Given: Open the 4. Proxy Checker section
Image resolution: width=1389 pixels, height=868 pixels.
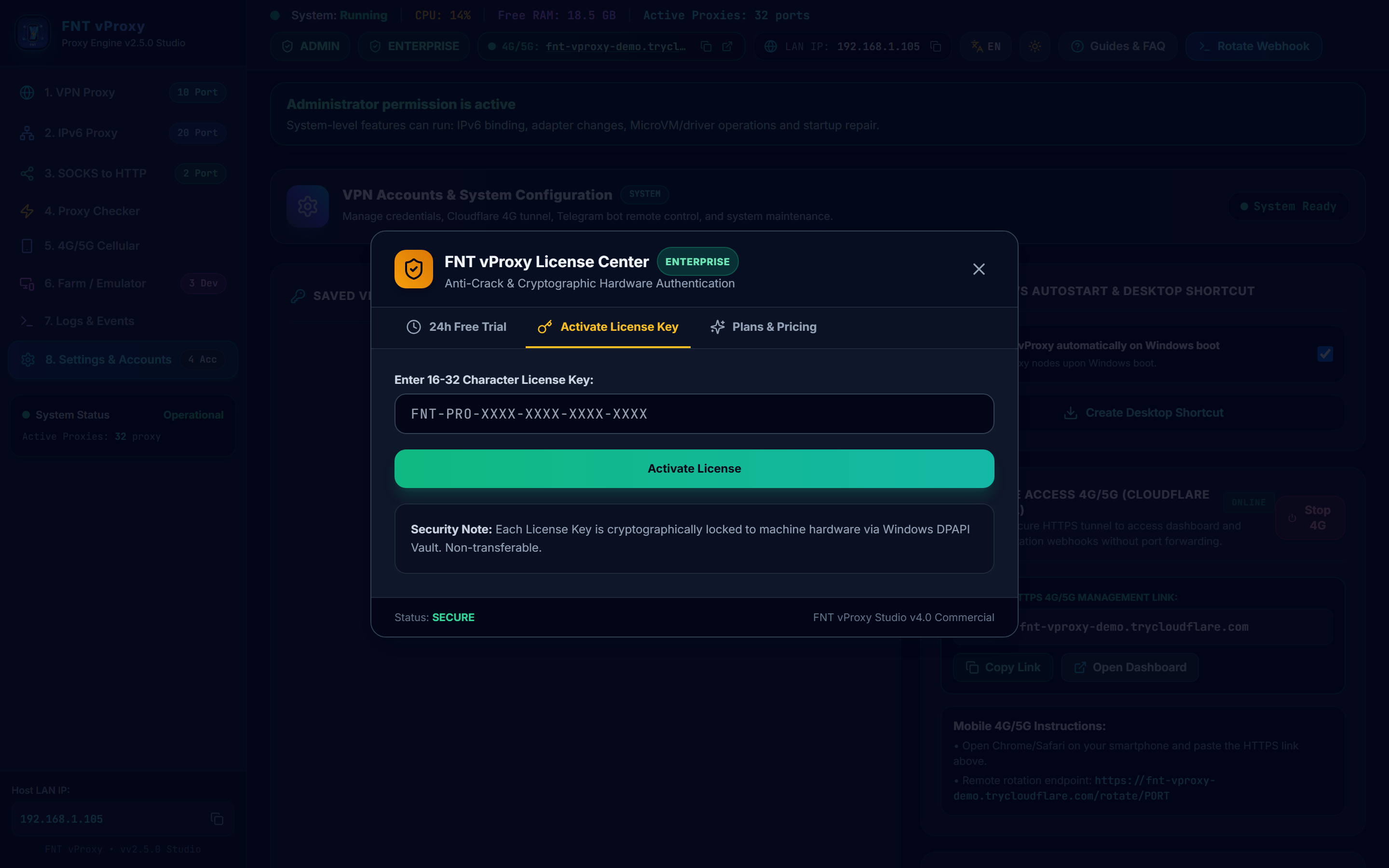Looking at the screenshot, I should click(123, 211).
